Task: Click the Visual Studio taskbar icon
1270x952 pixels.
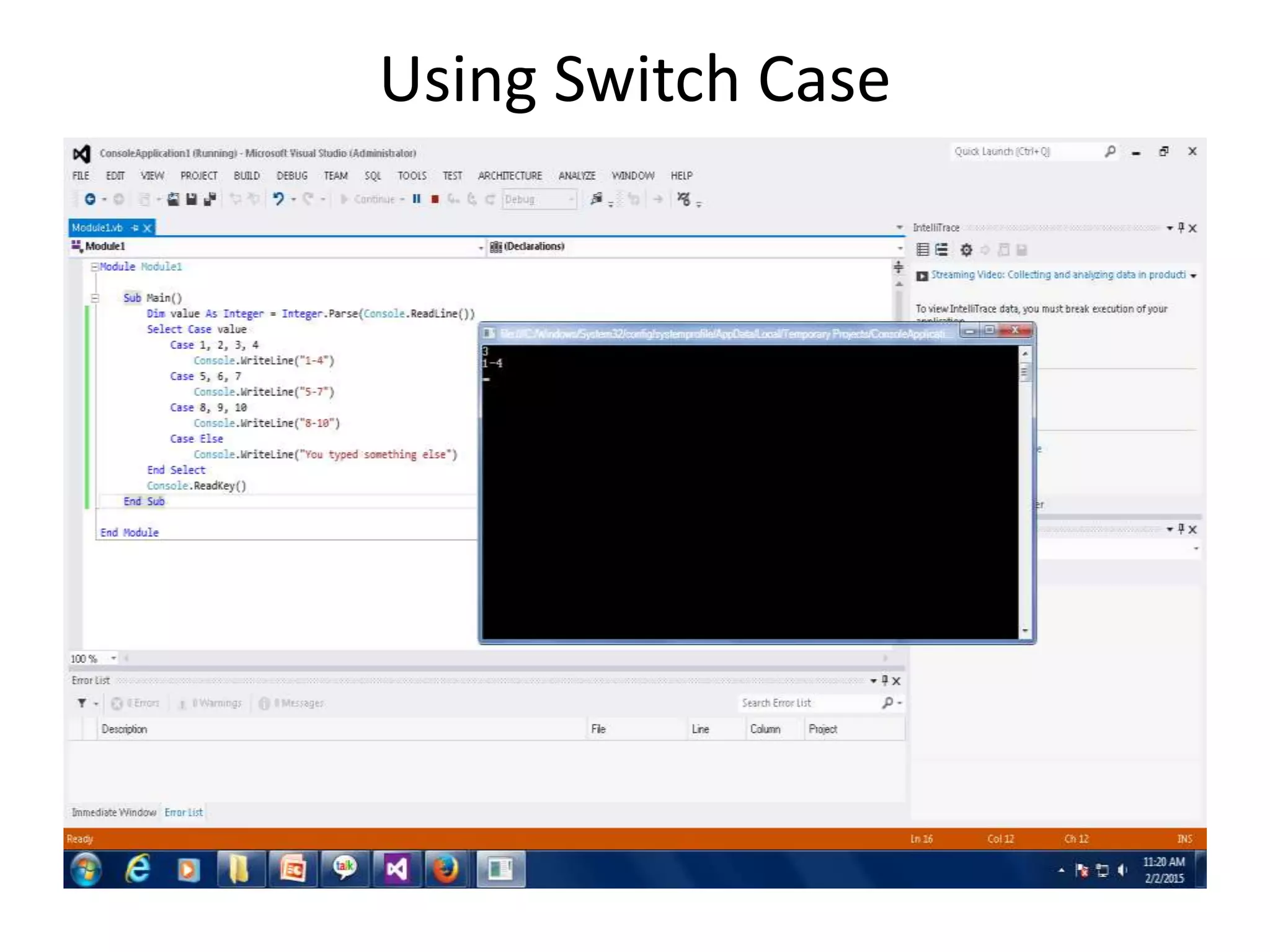Action: click(397, 869)
